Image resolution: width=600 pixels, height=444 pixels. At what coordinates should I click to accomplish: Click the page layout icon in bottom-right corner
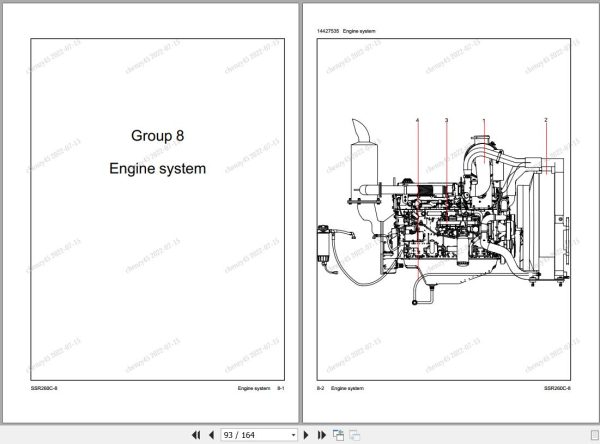(x=595, y=435)
